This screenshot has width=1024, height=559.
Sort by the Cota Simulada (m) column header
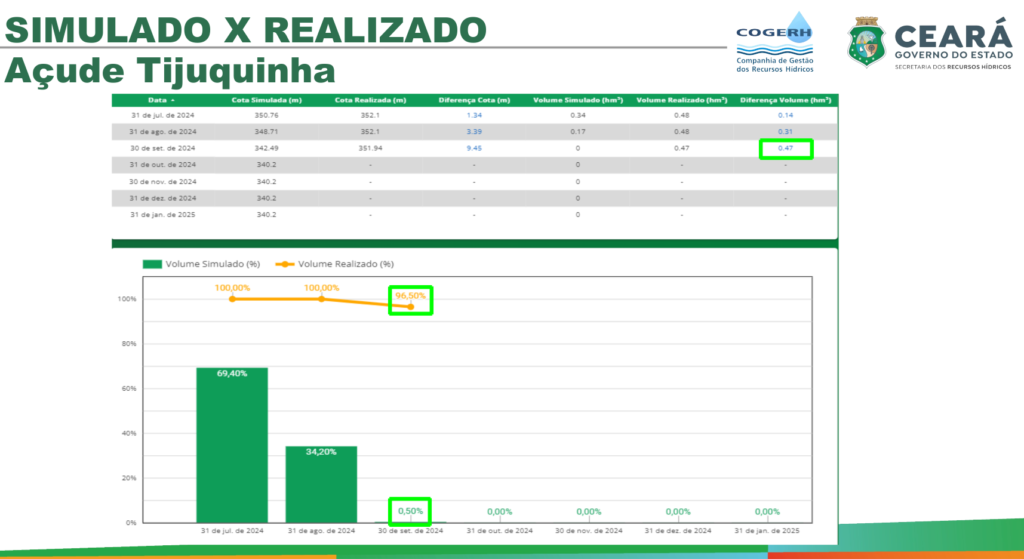[266, 100]
